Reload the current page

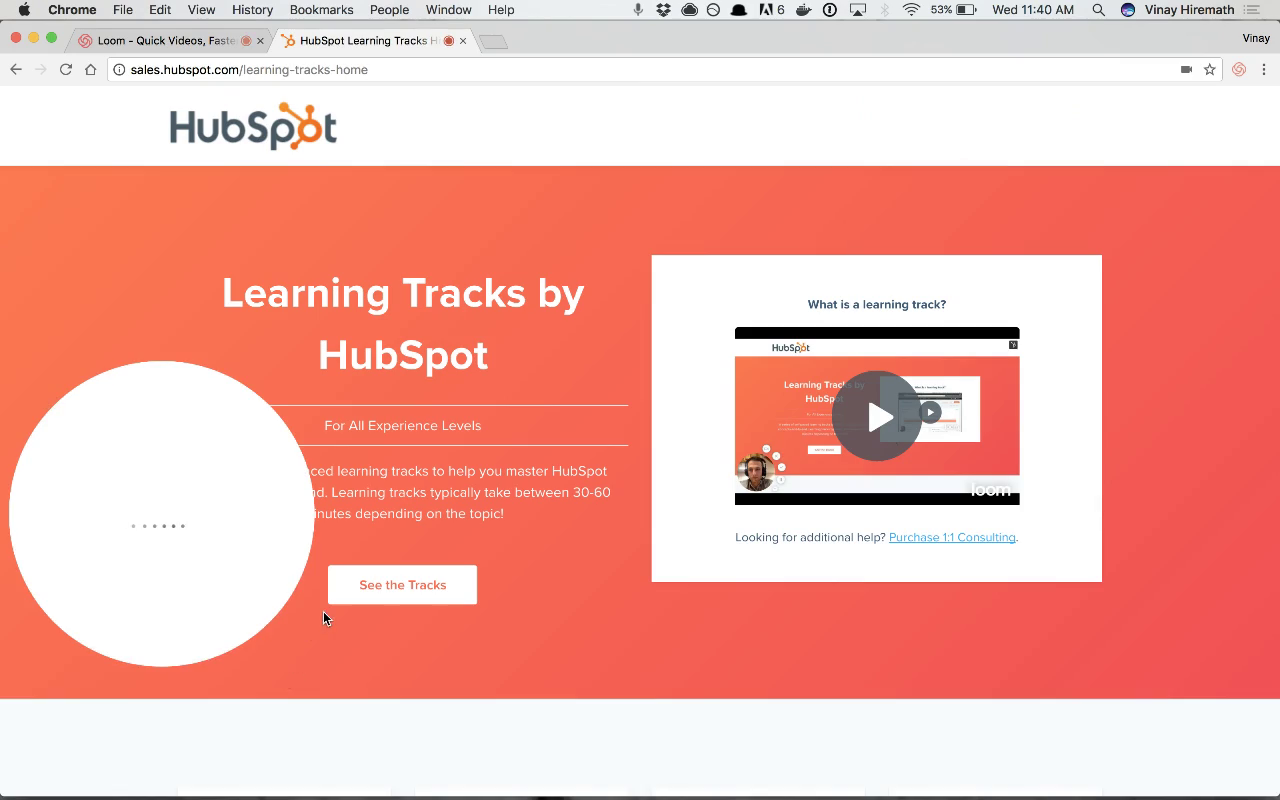(x=66, y=70)
